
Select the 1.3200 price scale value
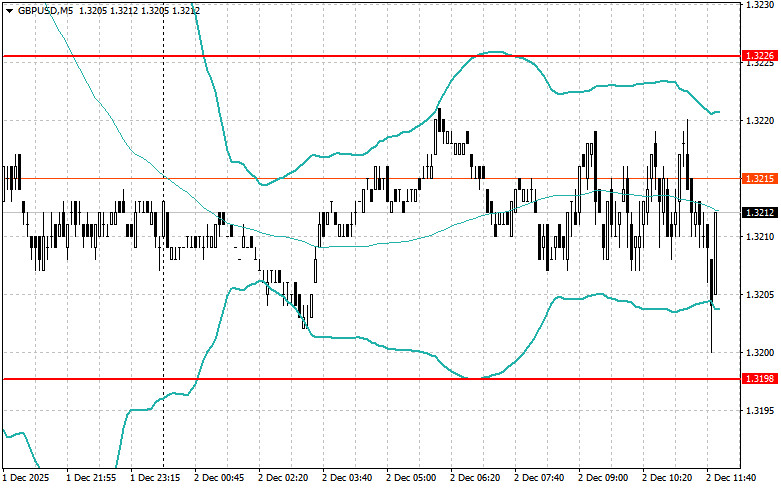click(x=760, y=353)
